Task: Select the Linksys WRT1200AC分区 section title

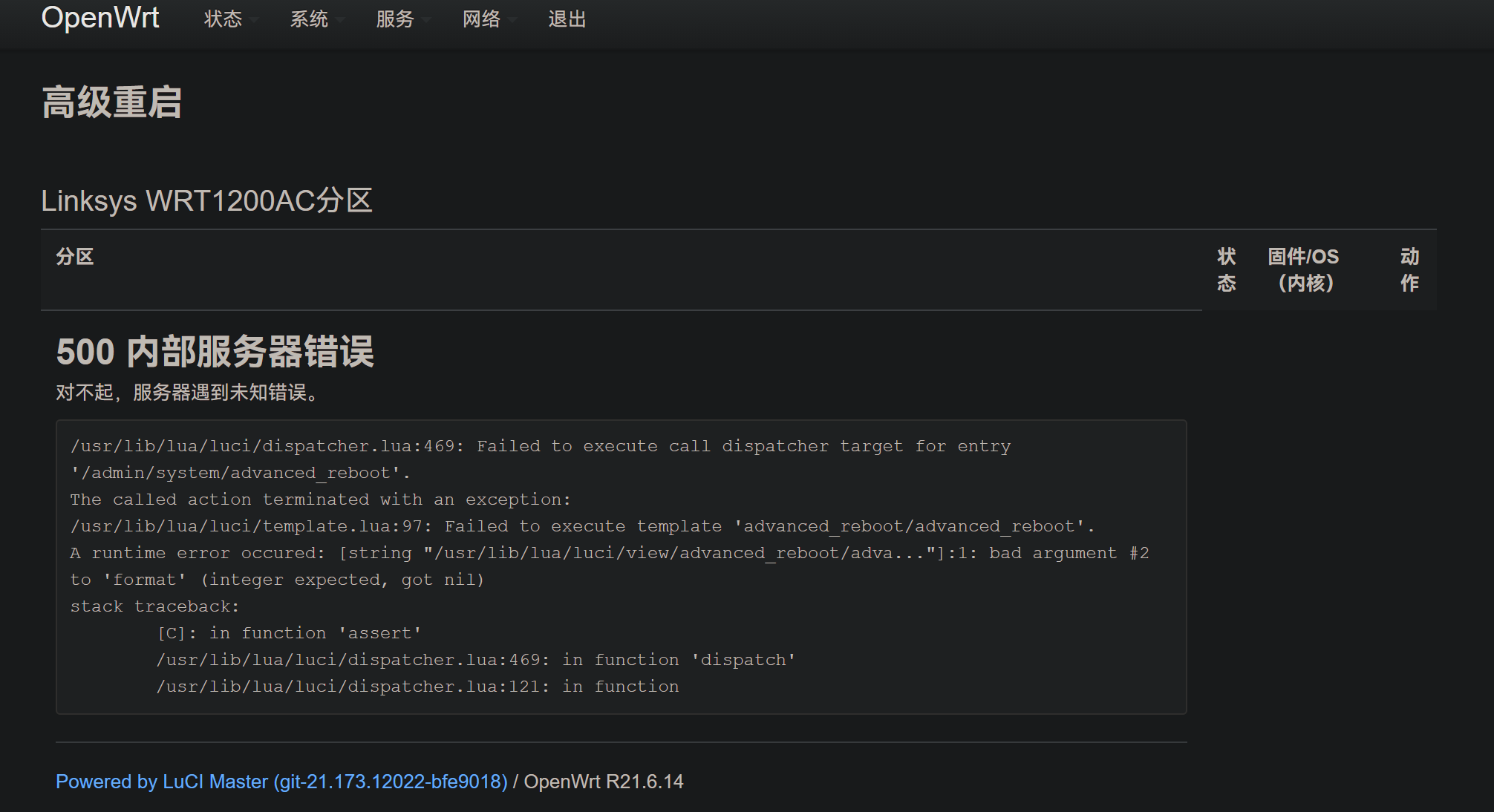Action: point(207,200)
